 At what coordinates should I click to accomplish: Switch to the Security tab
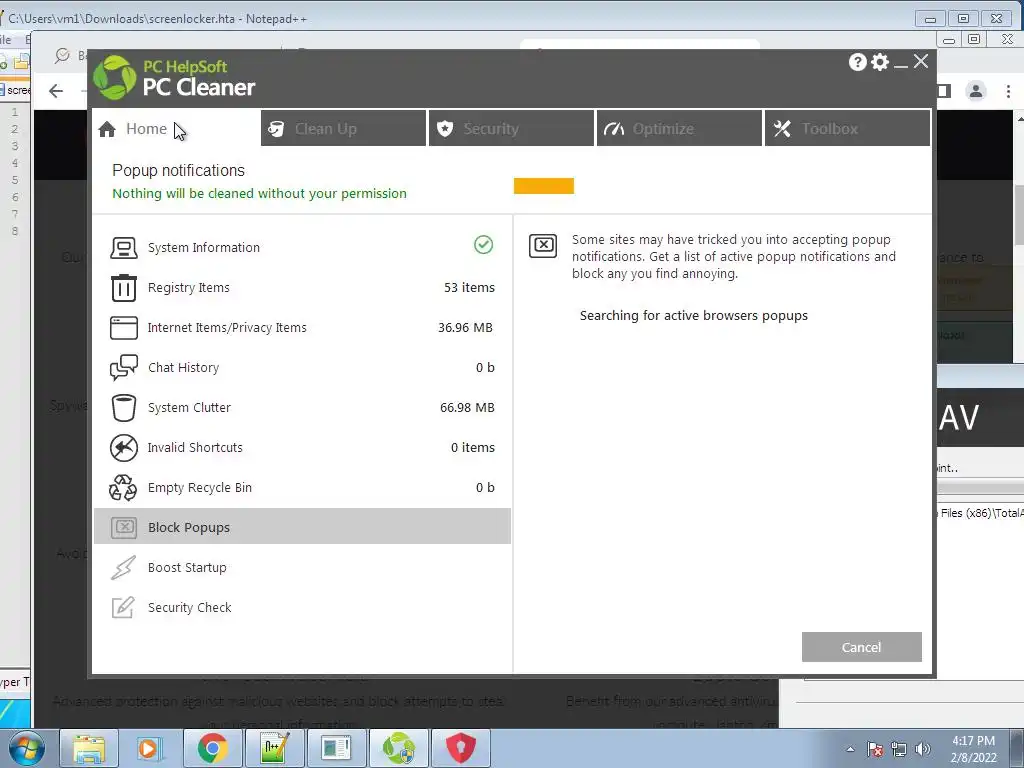(x=511, y=129)
